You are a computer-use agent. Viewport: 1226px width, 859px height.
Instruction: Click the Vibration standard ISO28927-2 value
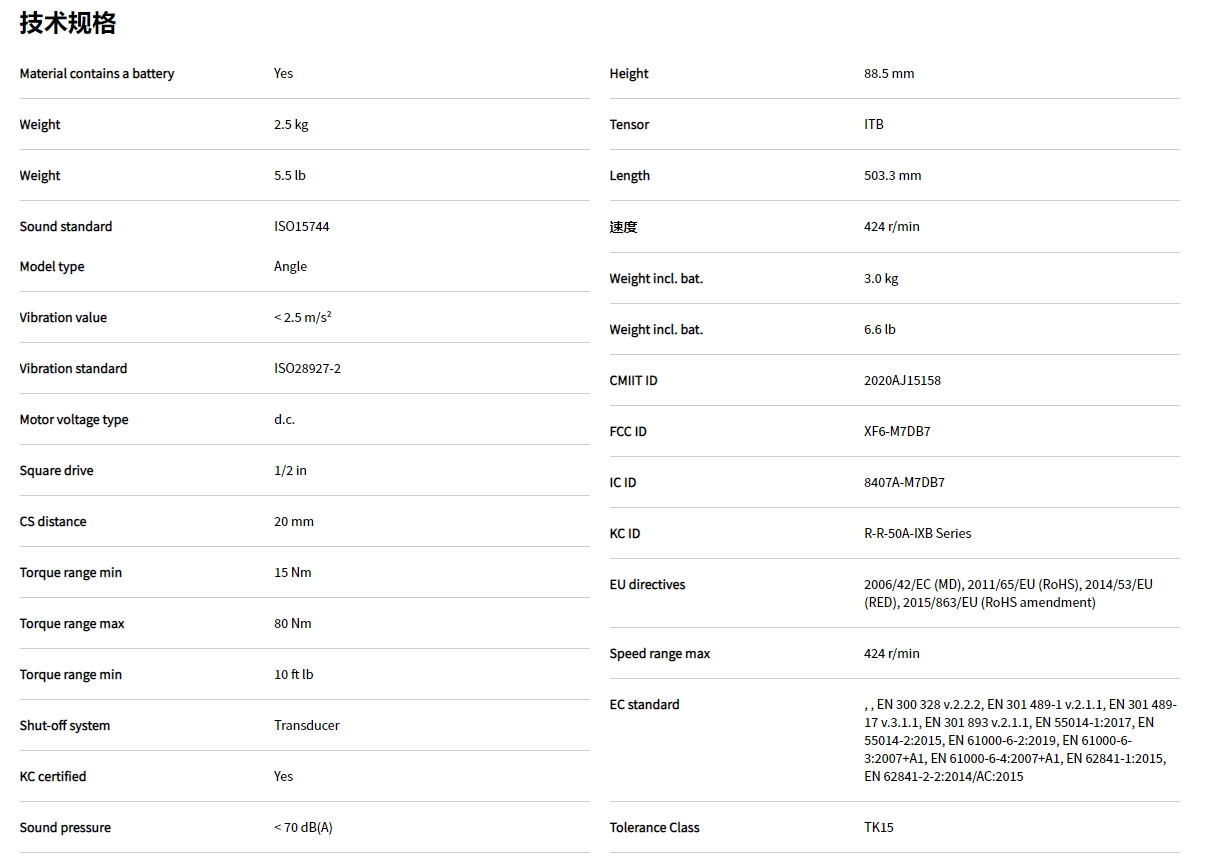coord(307,369)
